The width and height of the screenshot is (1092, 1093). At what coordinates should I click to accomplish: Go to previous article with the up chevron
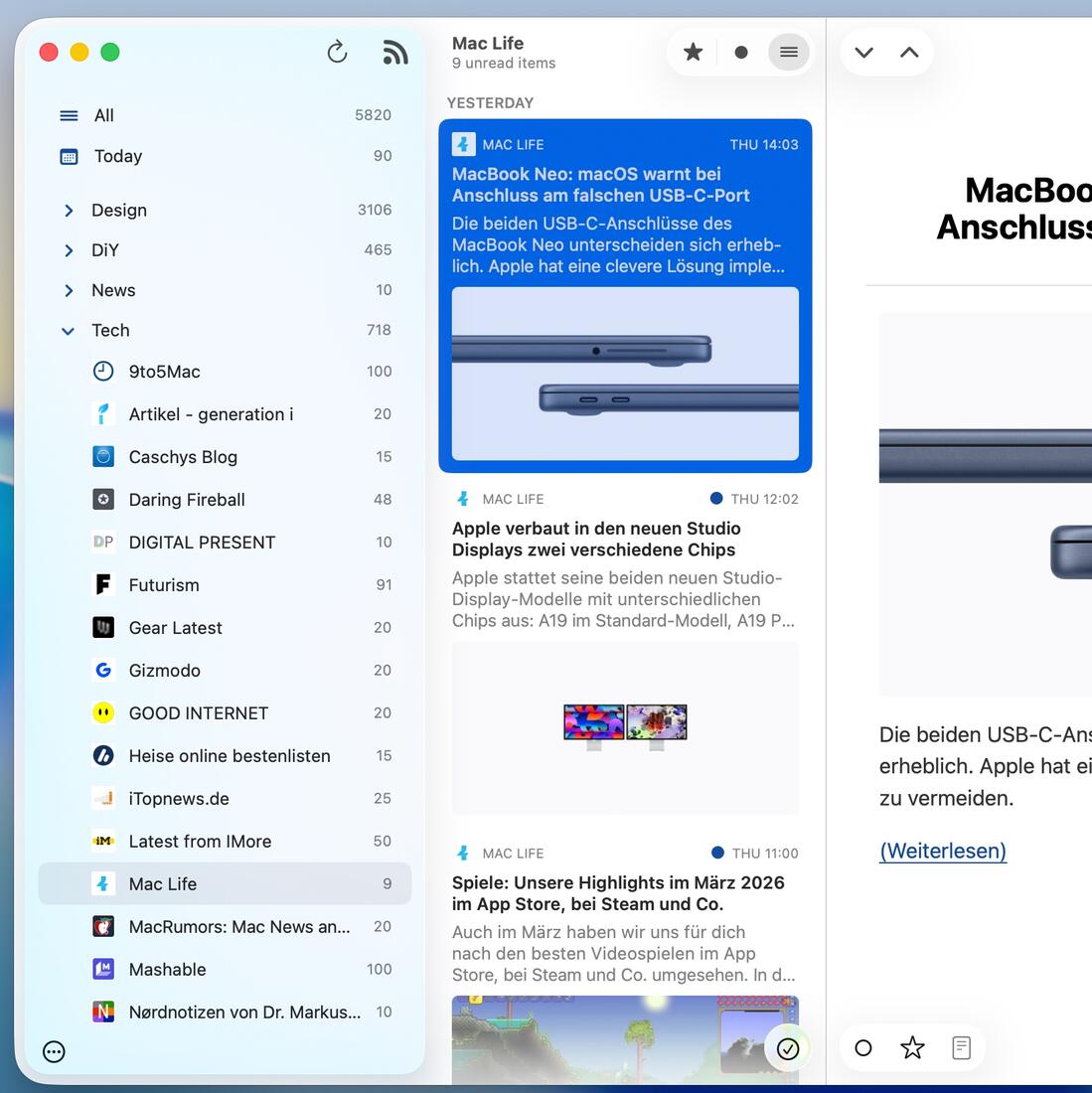(x=909, y=53)
